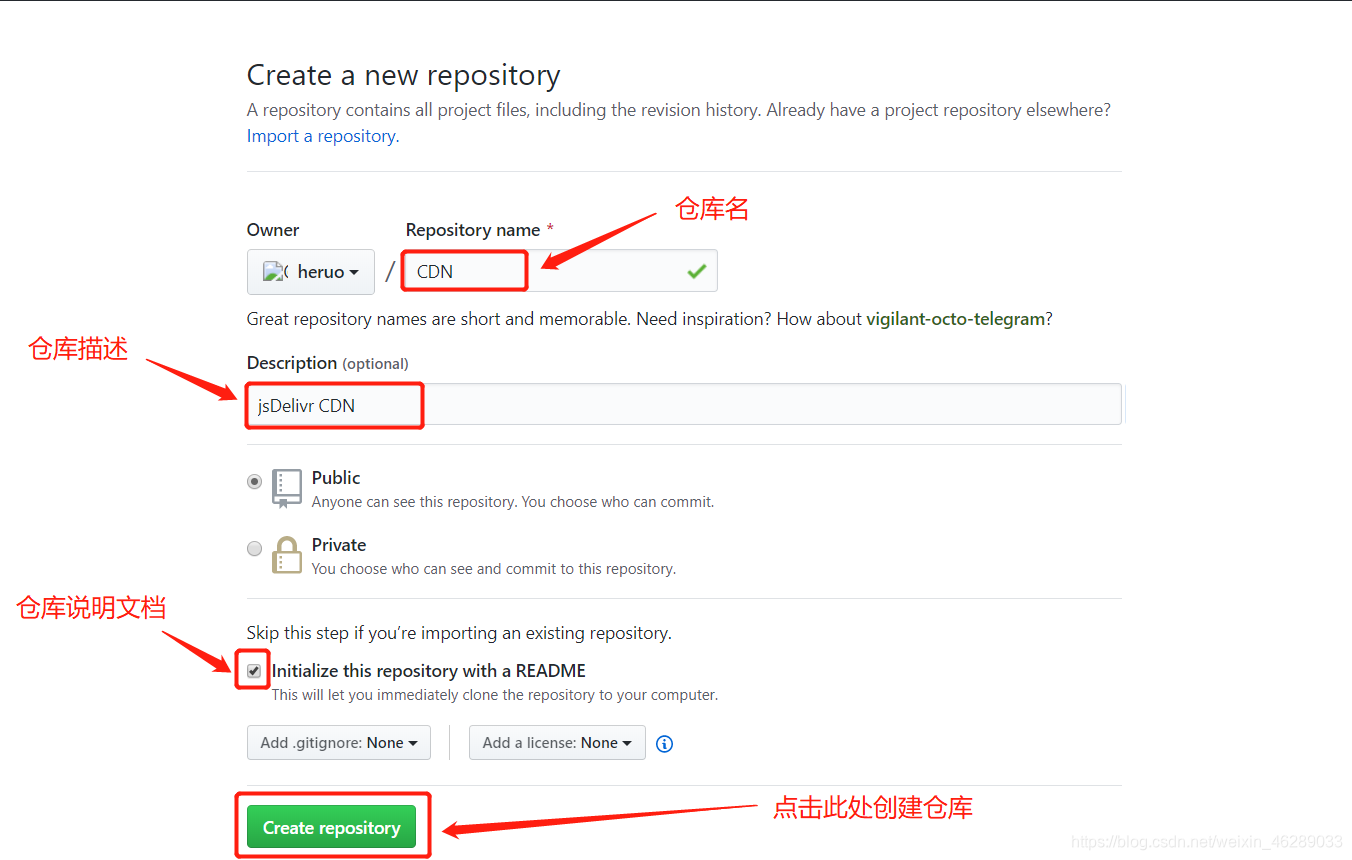Viewport: 1352px width, 860px height.
Task: Open the Add a license dropdown
Action: click(557, 743)
